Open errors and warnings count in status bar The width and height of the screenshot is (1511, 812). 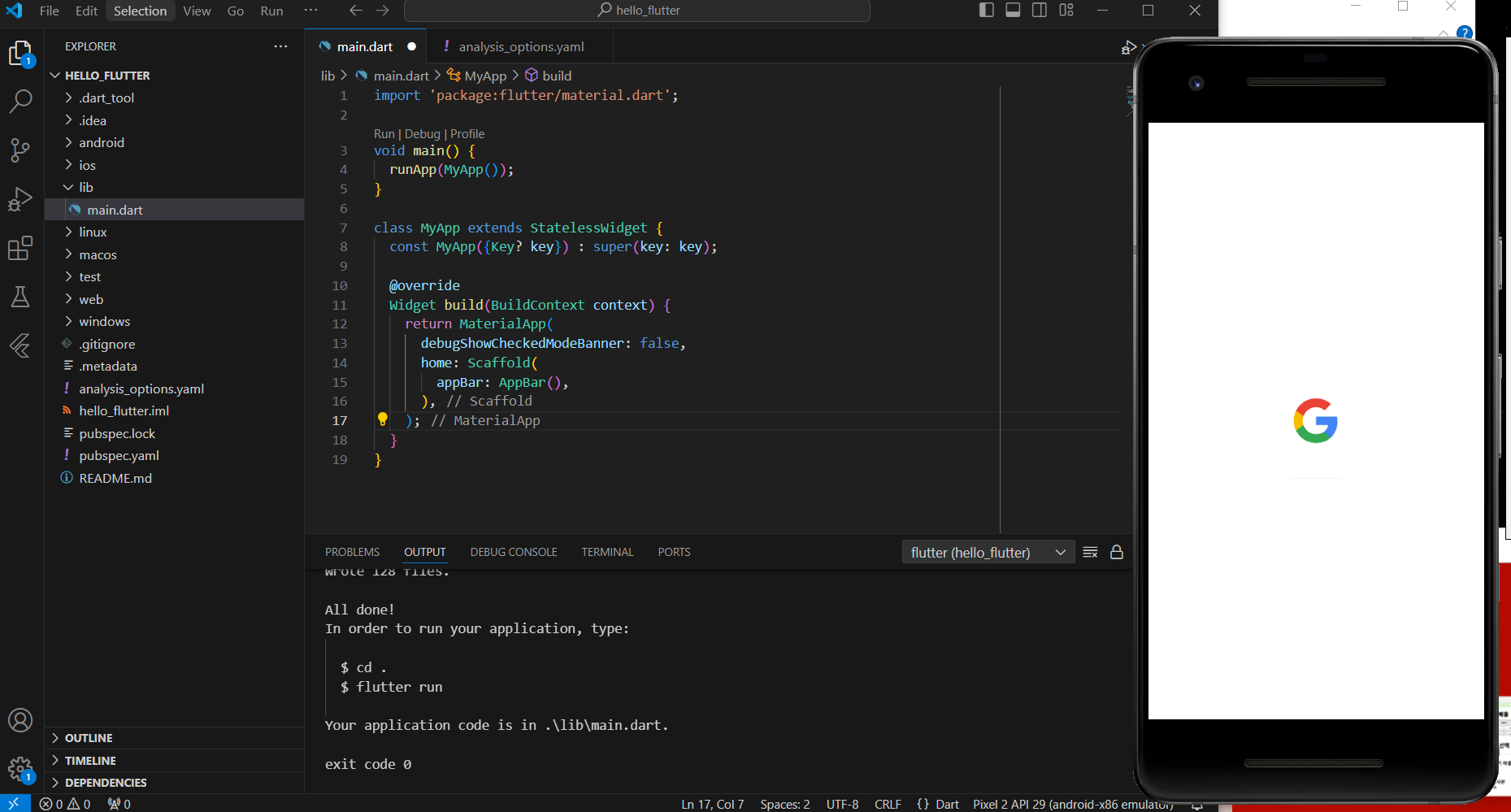coord(65,804)
